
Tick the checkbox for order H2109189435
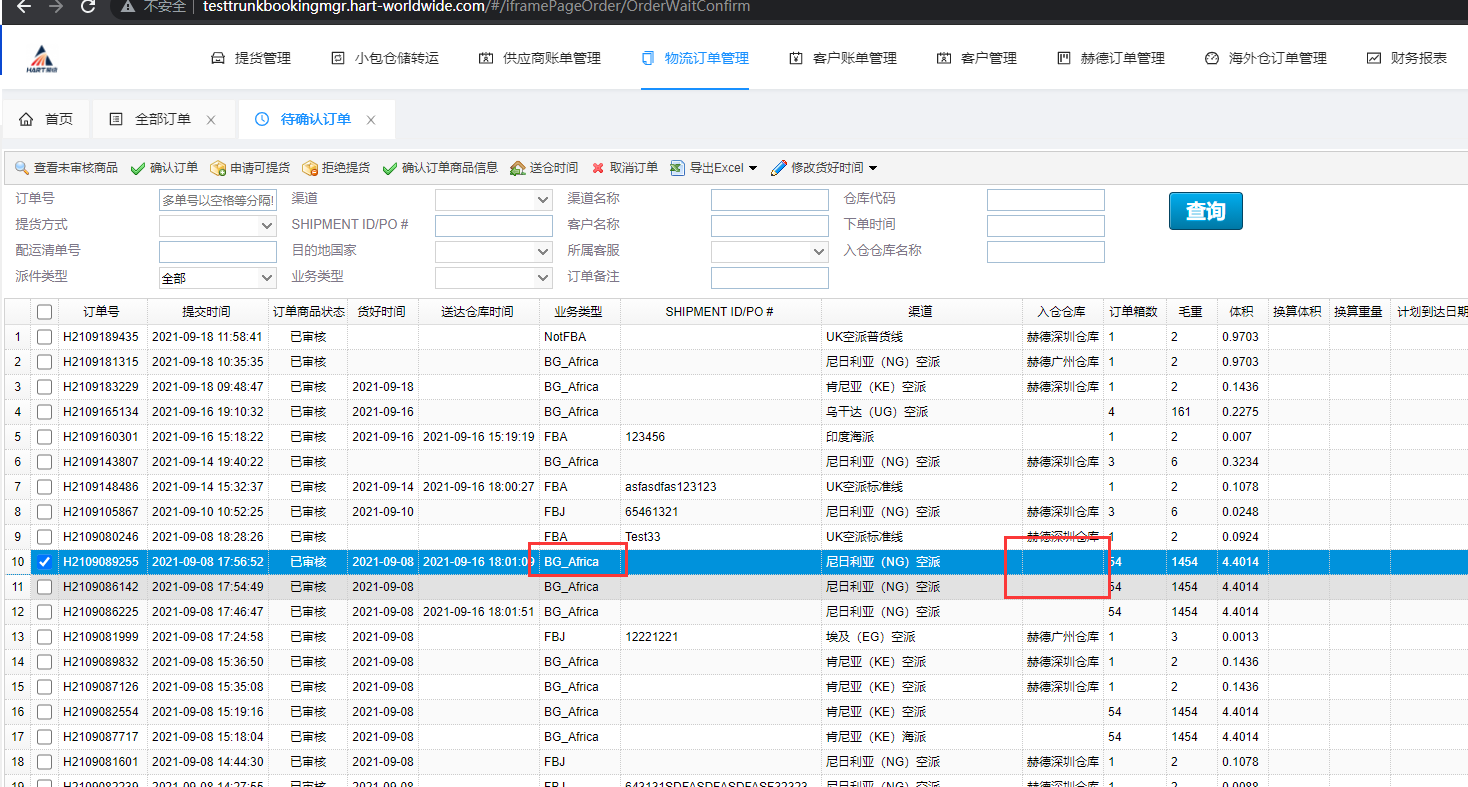click(44, 337)
